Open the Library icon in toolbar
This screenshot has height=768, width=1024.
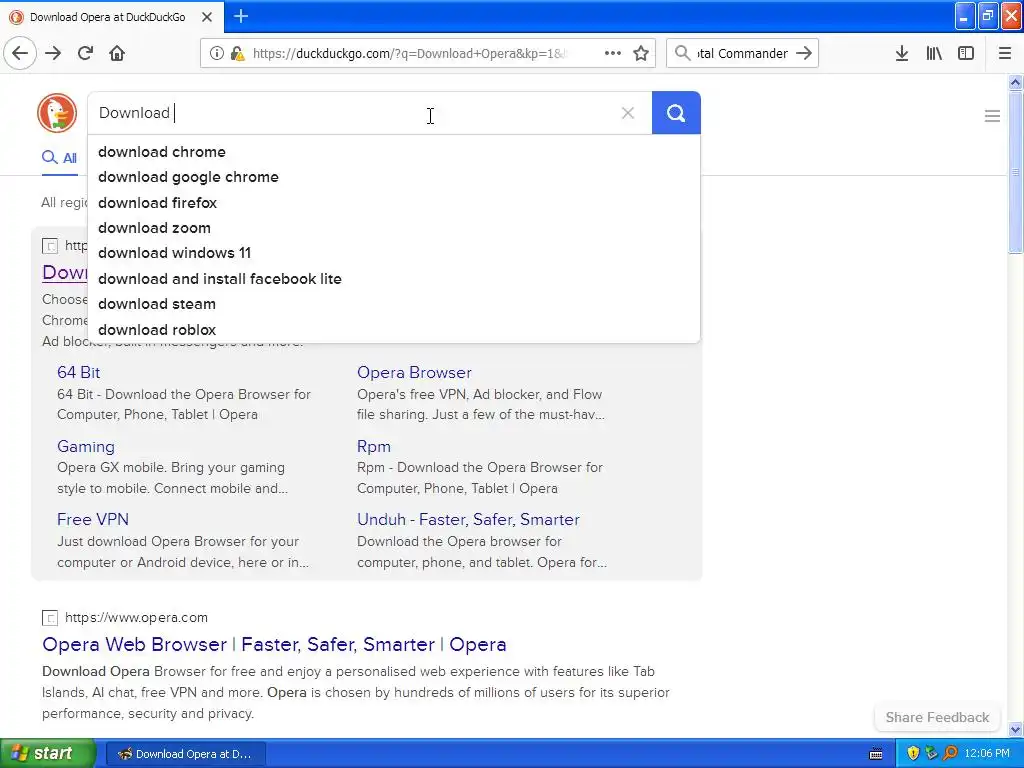934,54
